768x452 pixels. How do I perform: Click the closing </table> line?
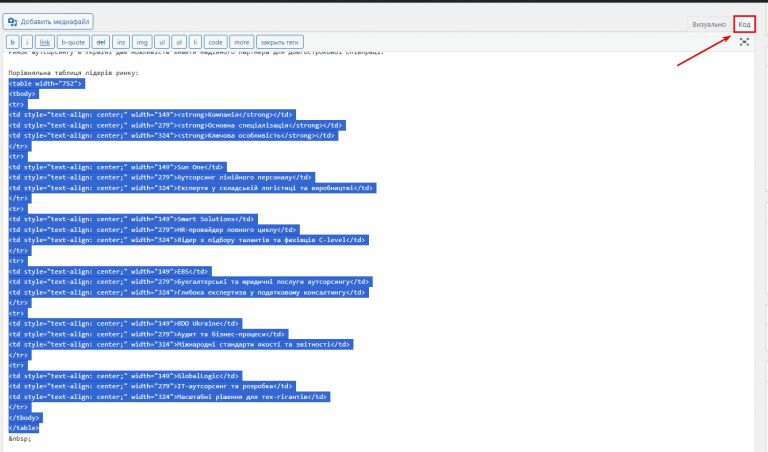[24, 428]
